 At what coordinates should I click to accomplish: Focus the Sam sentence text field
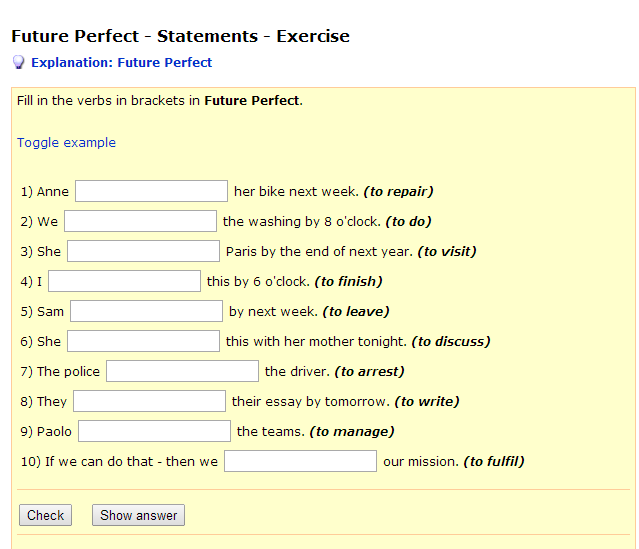[x=146, y=311]
